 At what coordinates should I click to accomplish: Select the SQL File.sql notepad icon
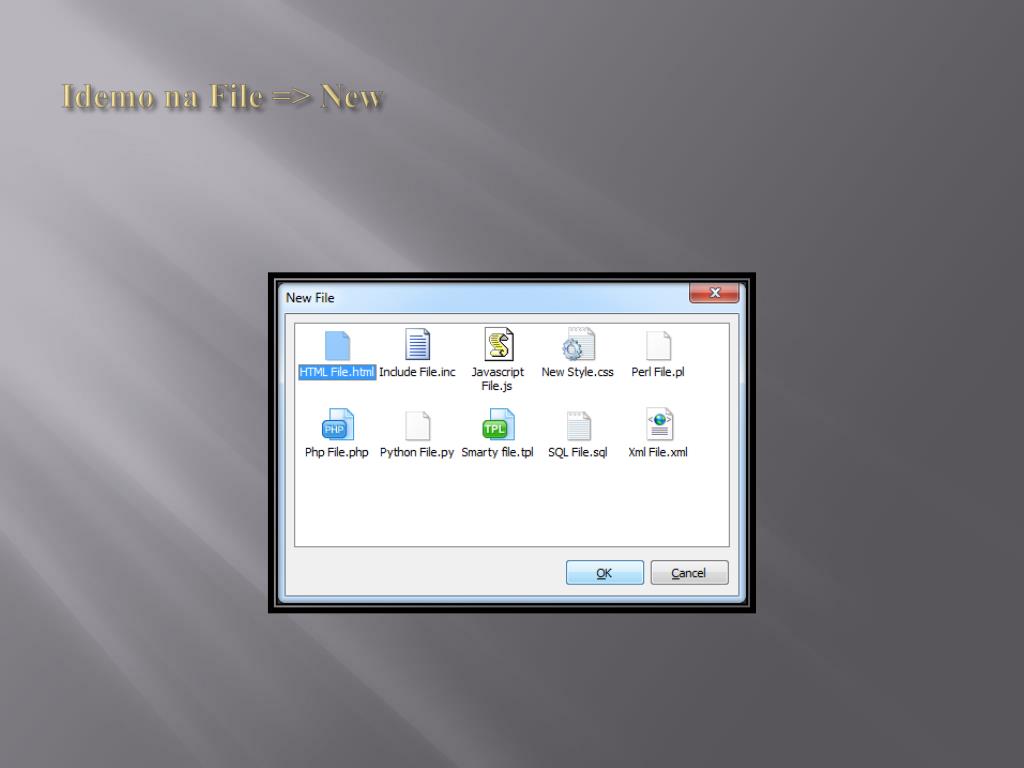coord(579,426)
